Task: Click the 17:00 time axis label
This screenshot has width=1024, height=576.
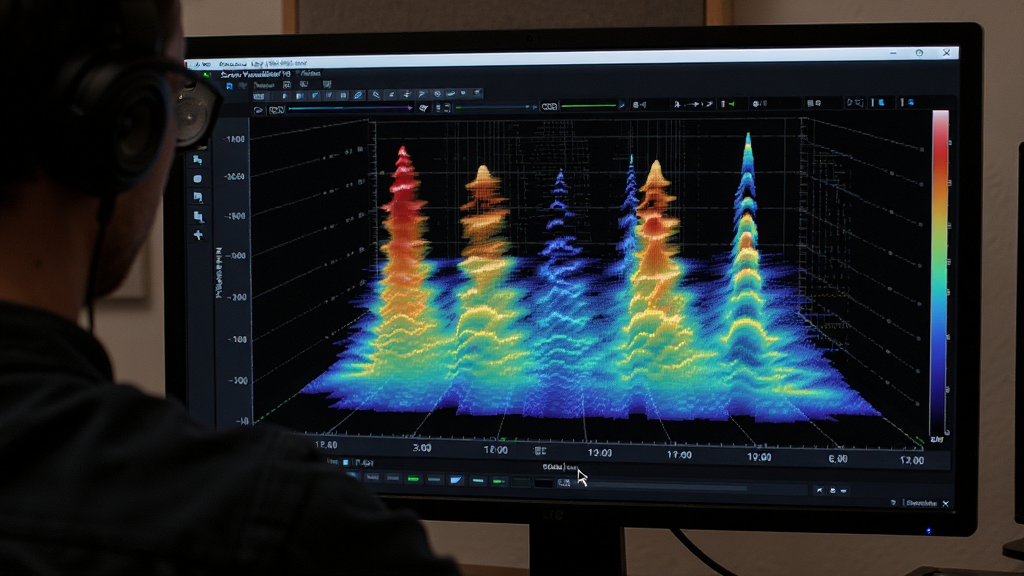Action: (679, 455)
